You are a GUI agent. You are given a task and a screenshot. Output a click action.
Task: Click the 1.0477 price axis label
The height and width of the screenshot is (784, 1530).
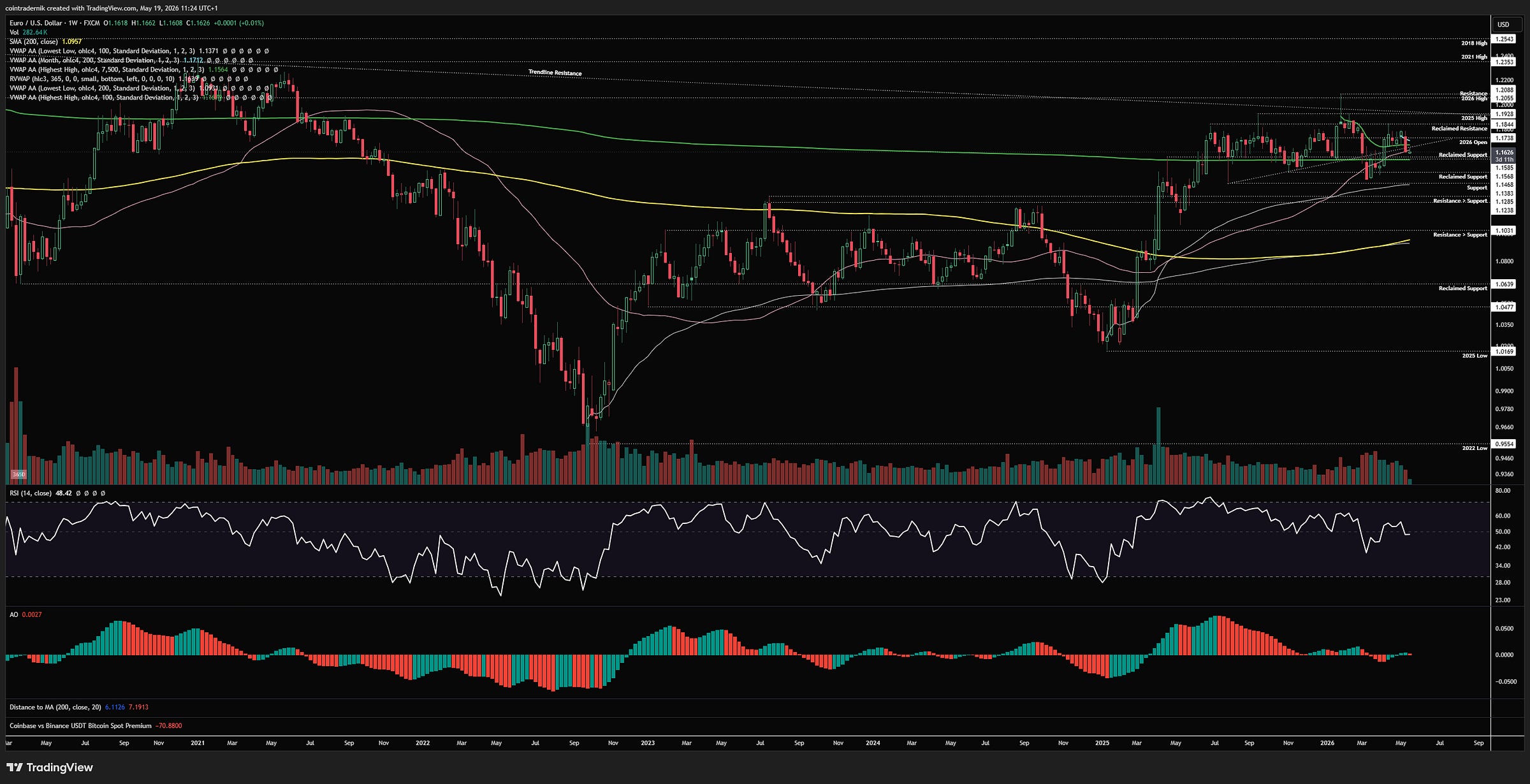click(1504, 307)
